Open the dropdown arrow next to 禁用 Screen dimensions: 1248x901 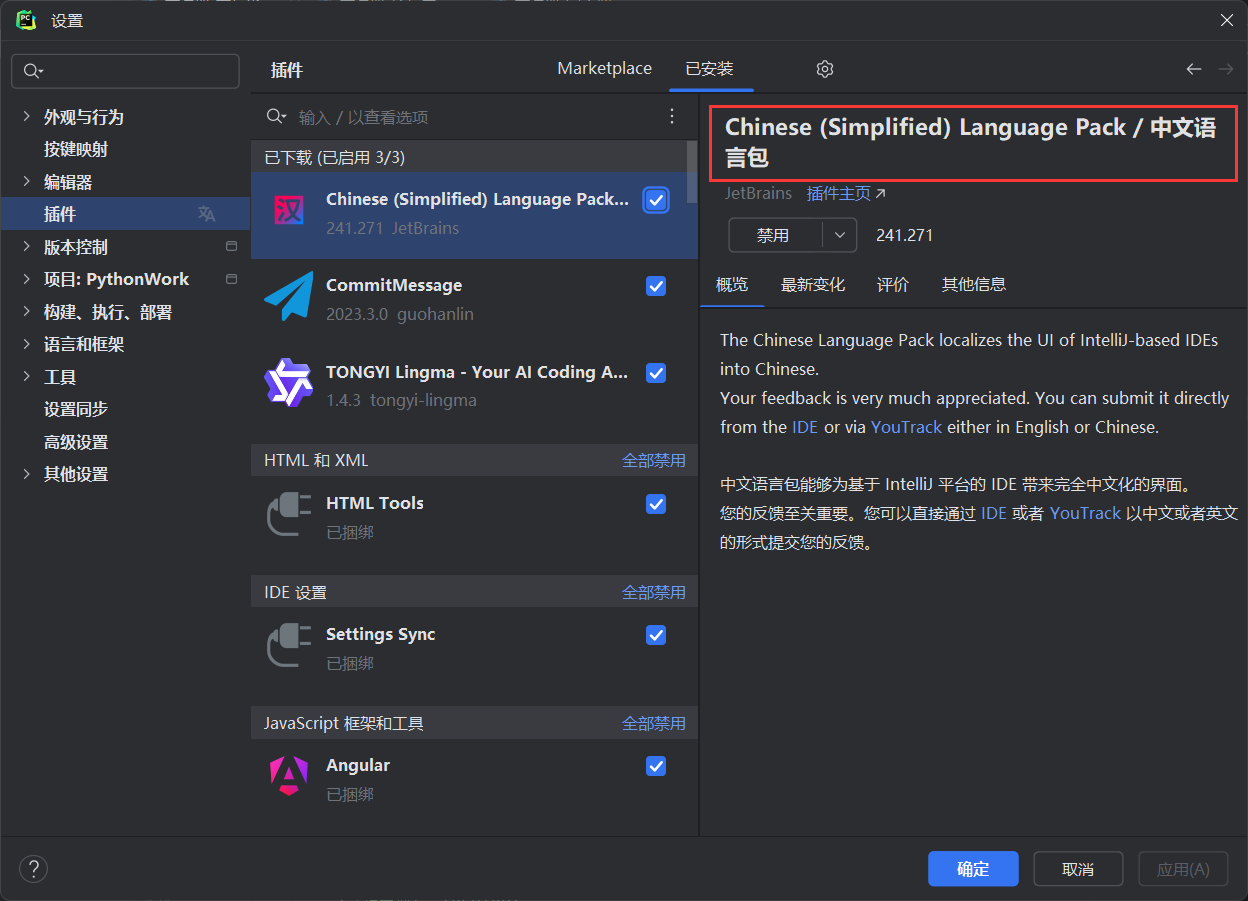pyautogui.click(x=840, y=235)
